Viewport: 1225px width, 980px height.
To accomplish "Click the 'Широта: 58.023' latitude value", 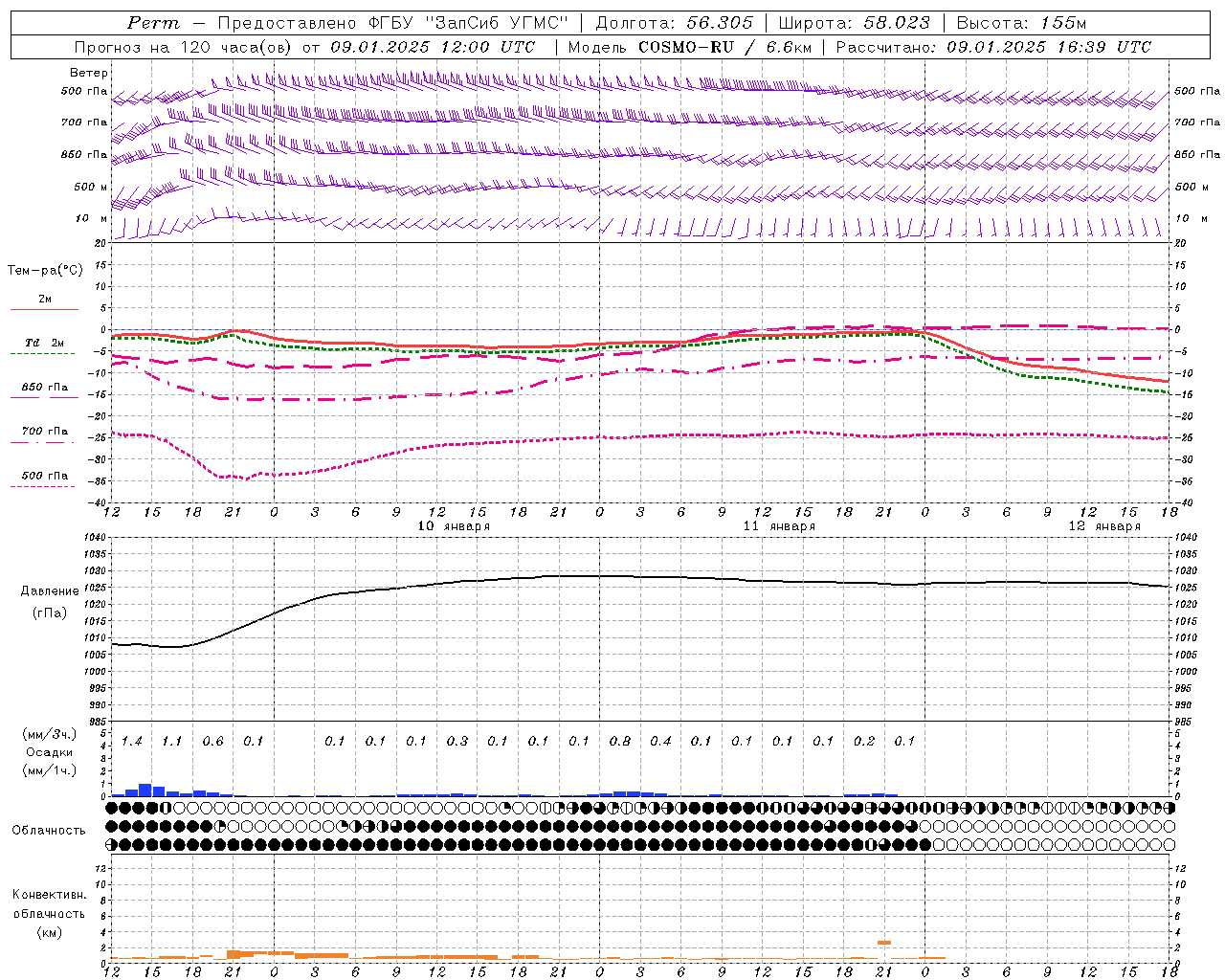I will pos(854,23).
